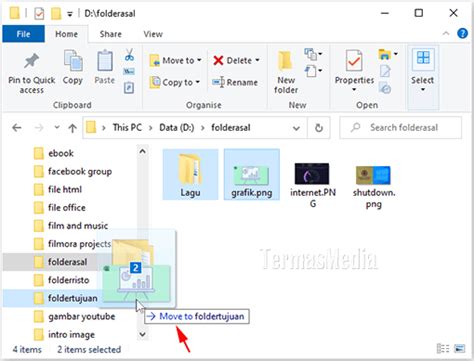The width and height of the screenshot is (474, 361).
Task: Open Recent locations dropdown arrow
Action: click(x=57, y=127)
